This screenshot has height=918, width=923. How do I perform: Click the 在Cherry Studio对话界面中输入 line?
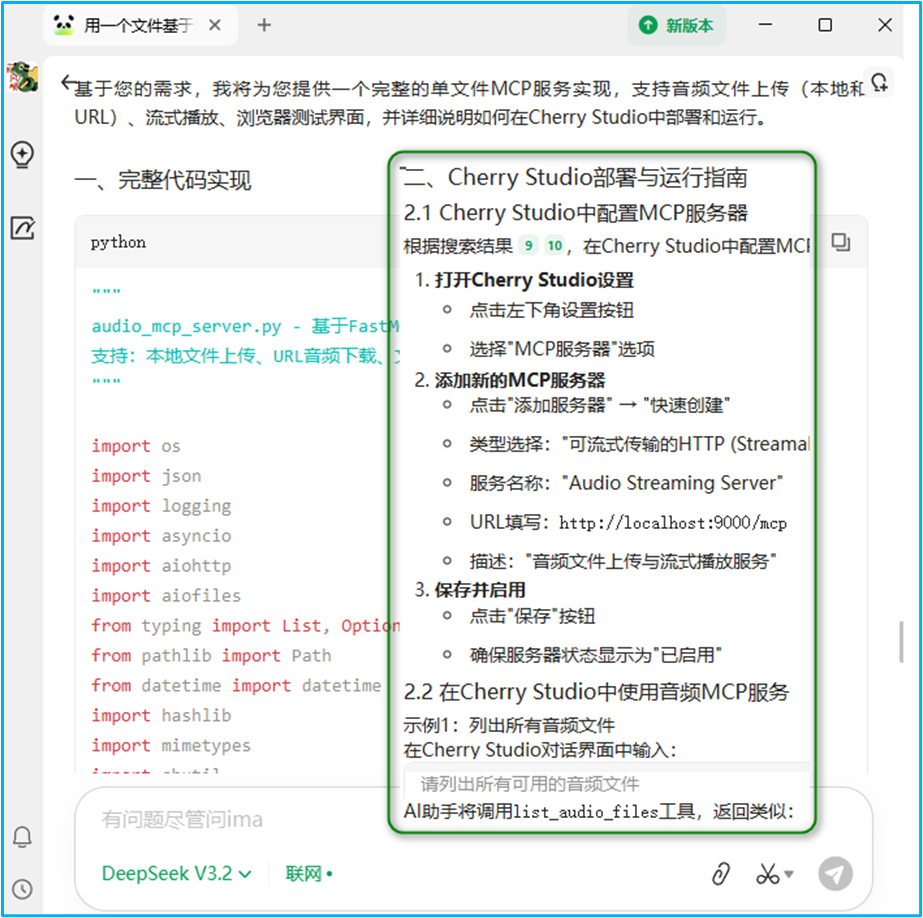click(540, 750)
